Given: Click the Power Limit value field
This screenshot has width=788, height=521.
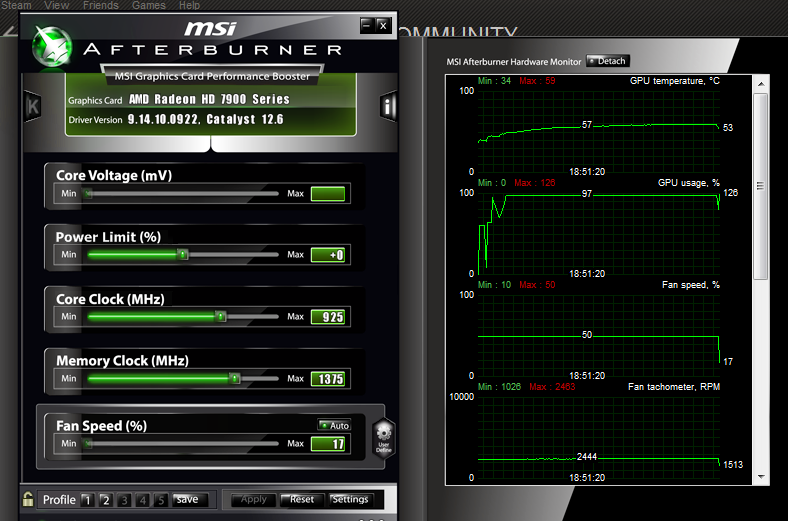Looking at the screenshot, I should (x=328, y=255).
